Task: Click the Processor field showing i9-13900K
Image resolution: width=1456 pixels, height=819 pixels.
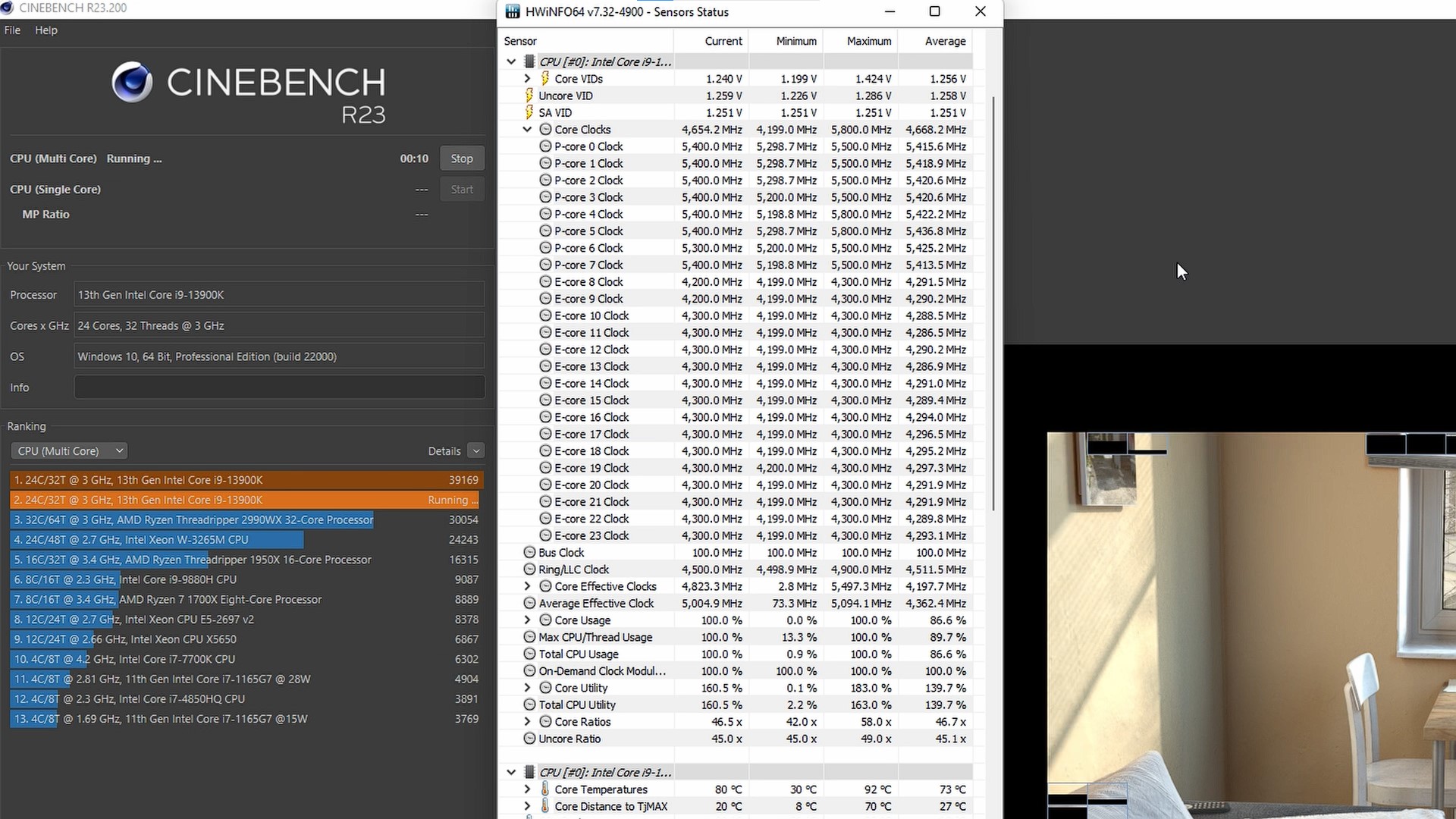Action: [279, 295]
